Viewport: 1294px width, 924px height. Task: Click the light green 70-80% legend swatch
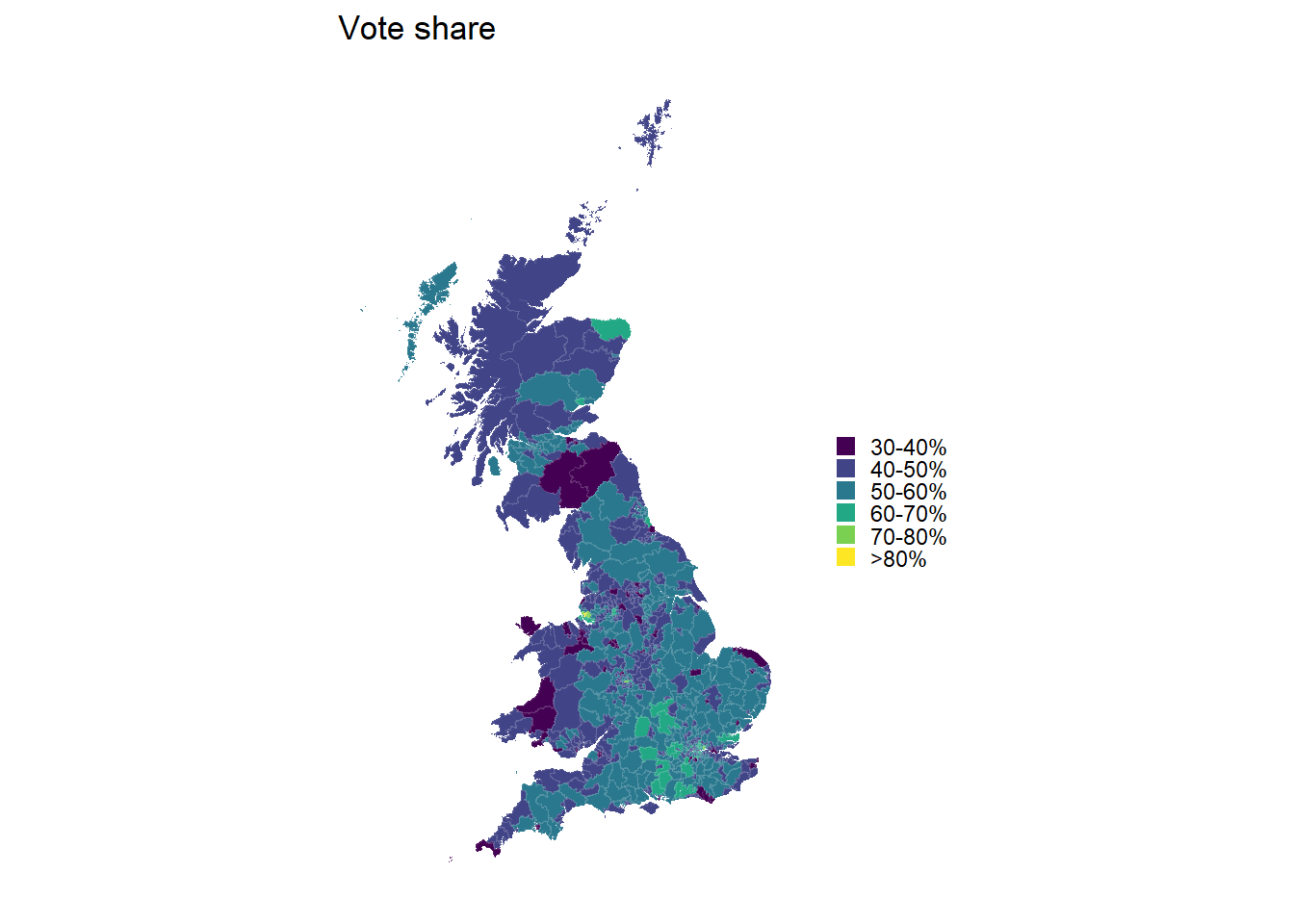coord(845,535)
